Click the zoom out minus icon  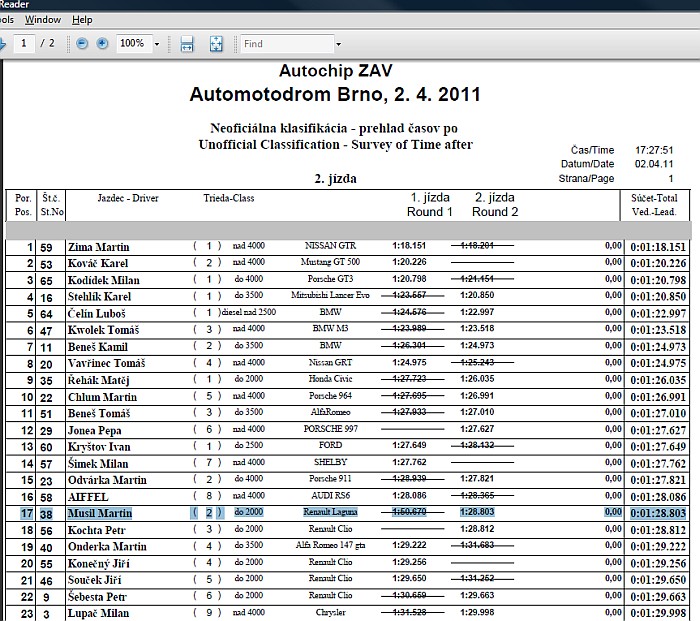[x=80, y=44]
